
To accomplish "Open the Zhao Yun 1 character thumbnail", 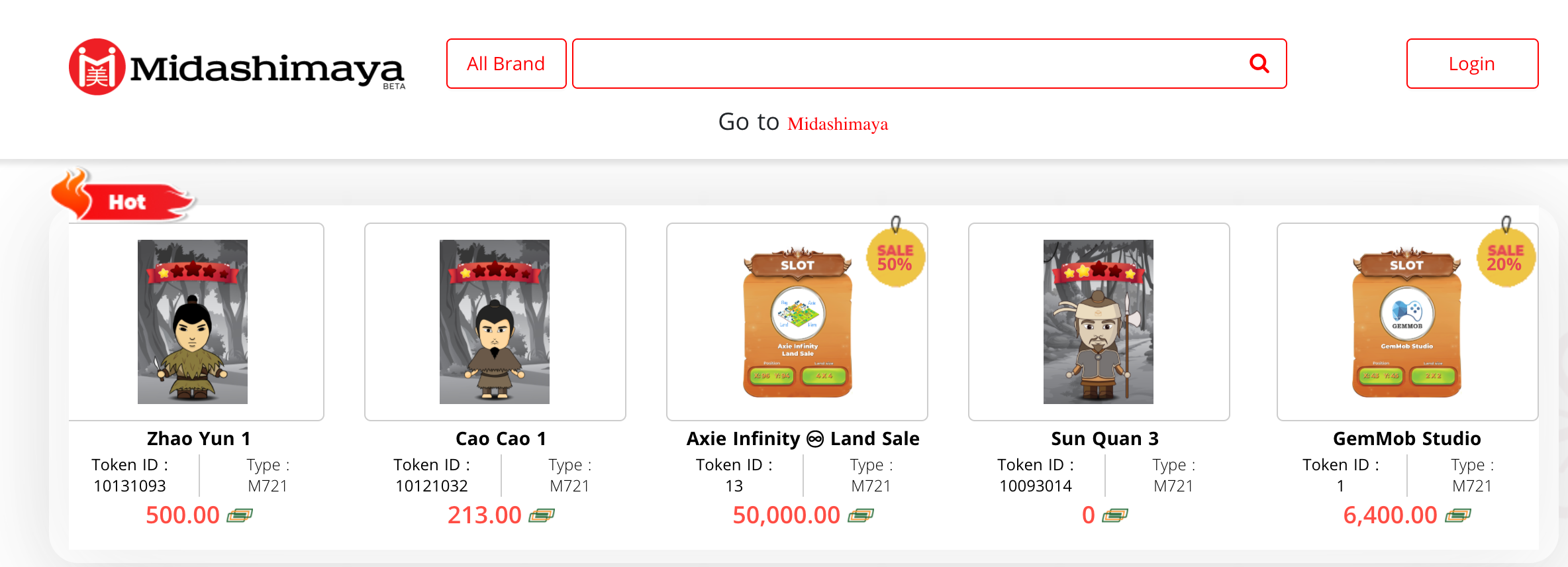I will point(193,322).
